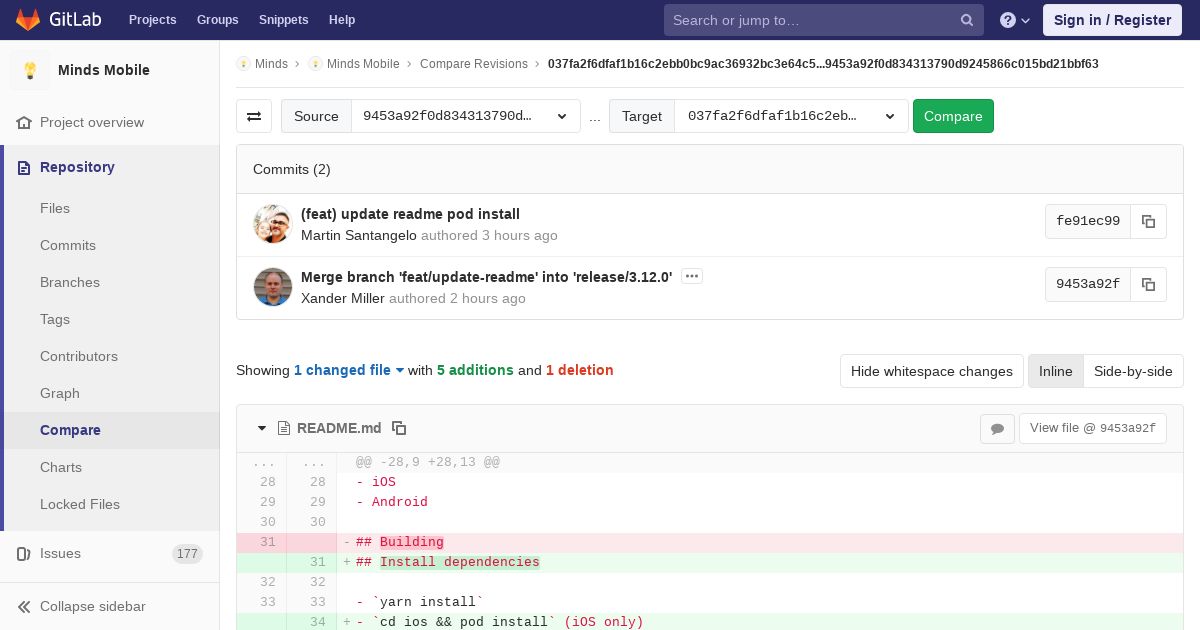Click the Issues sidebar icon

[24, 554]
